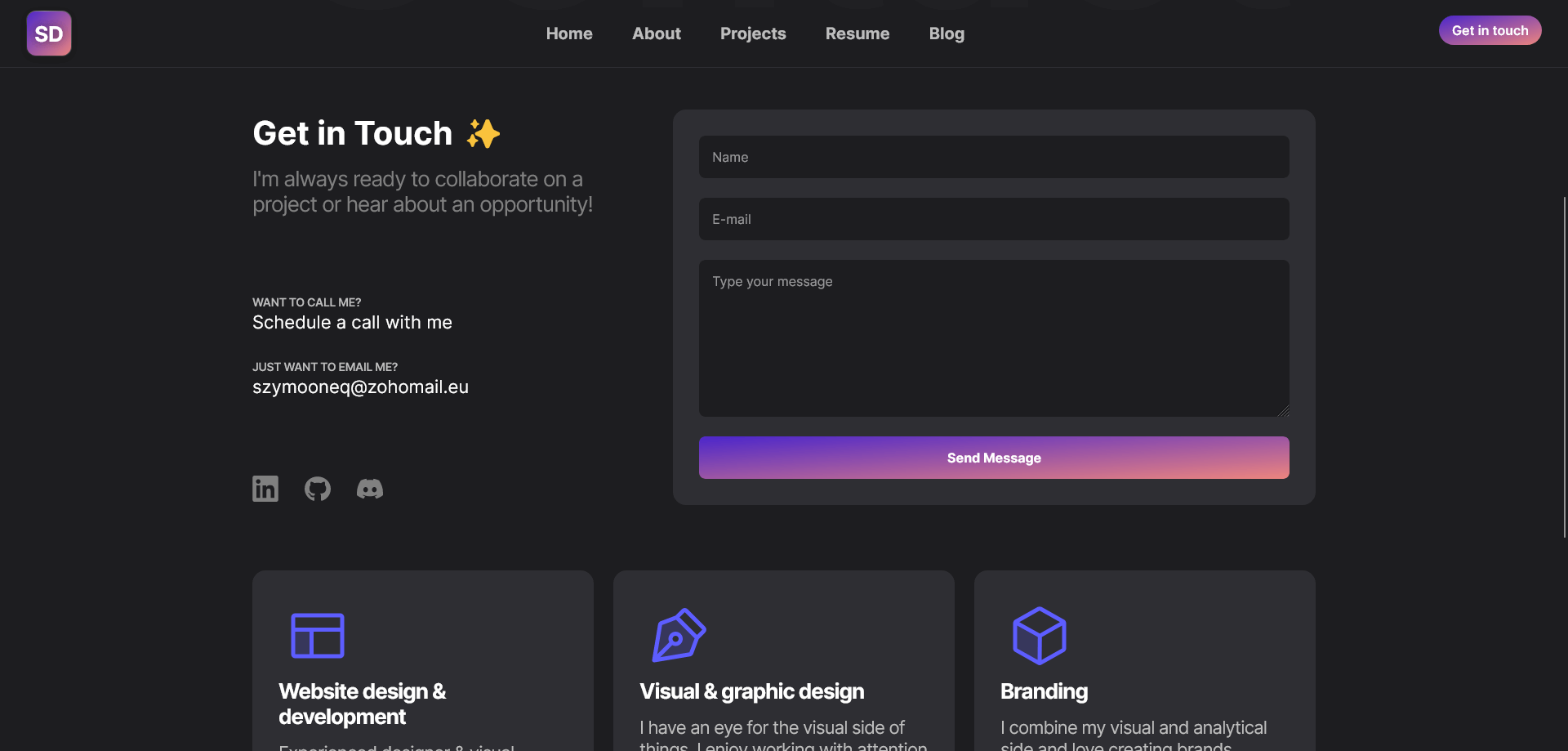Click the Name input field
The height and width of the screenshot is (751, 1568).
993,157
